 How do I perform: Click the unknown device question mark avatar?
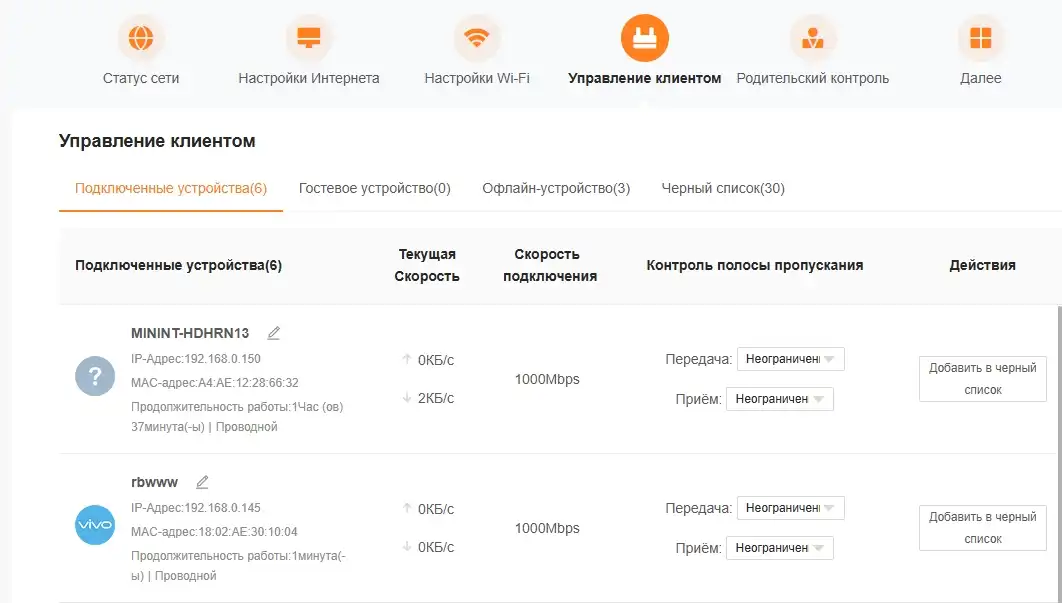[x=94, y=378]
